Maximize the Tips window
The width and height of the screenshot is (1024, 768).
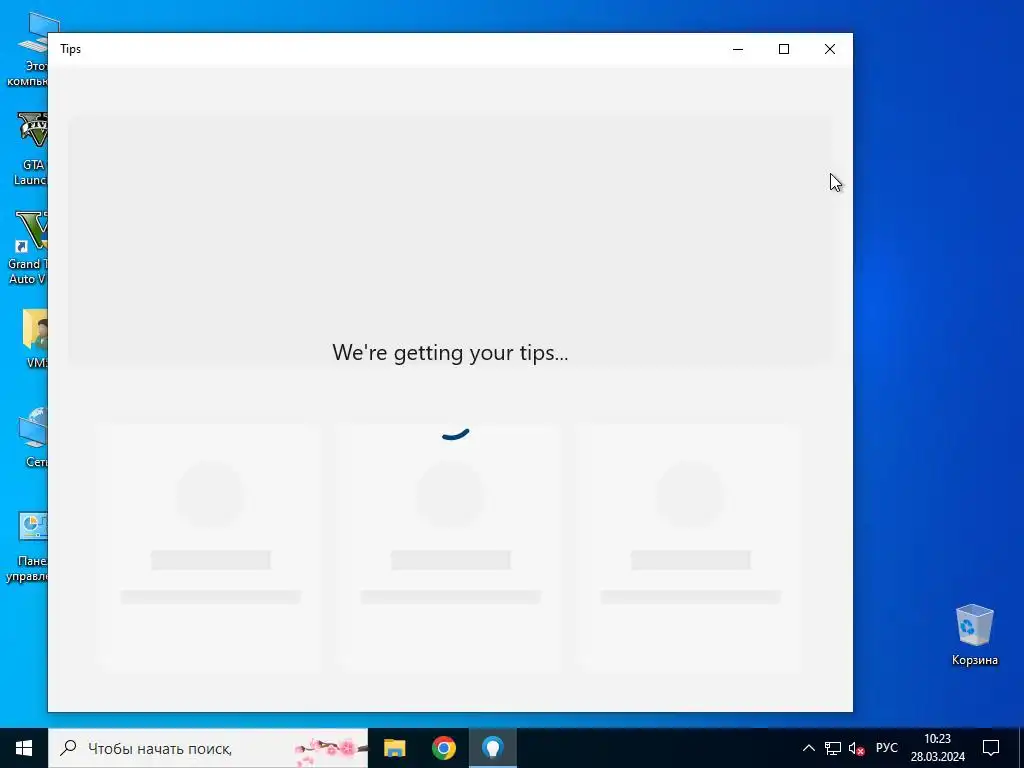click(784, 49)
